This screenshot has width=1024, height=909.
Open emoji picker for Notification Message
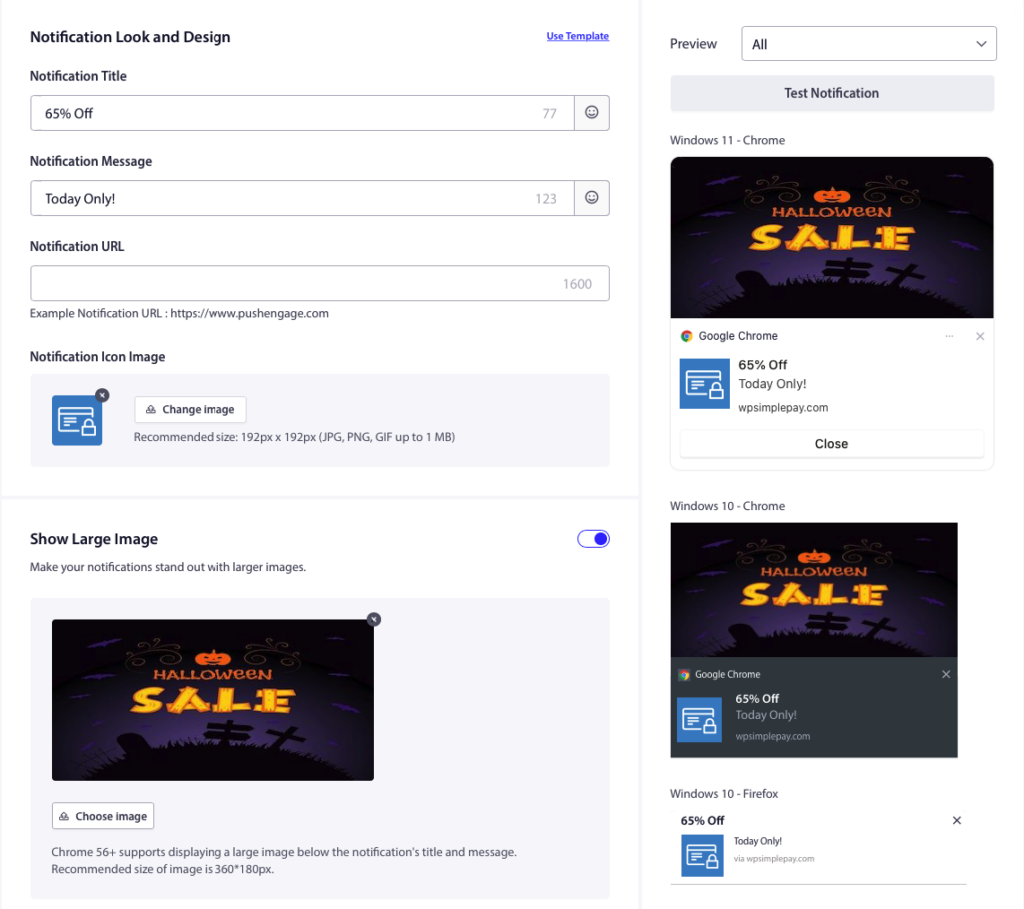[x=591, y=198]
